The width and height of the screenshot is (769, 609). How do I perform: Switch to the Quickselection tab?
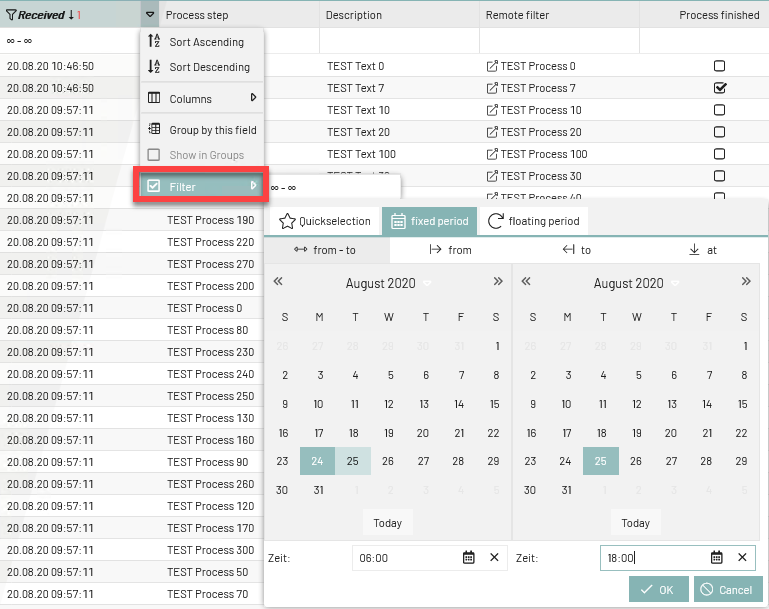[x=325, y=221]
